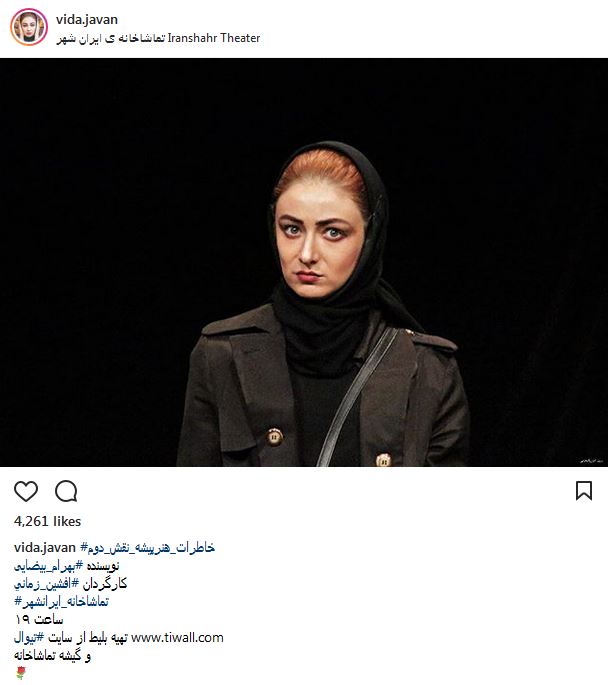This screenshot has width=608, height=685.
Task: Open the hashtag افشین_زمانی
Action: coord(46,584)
